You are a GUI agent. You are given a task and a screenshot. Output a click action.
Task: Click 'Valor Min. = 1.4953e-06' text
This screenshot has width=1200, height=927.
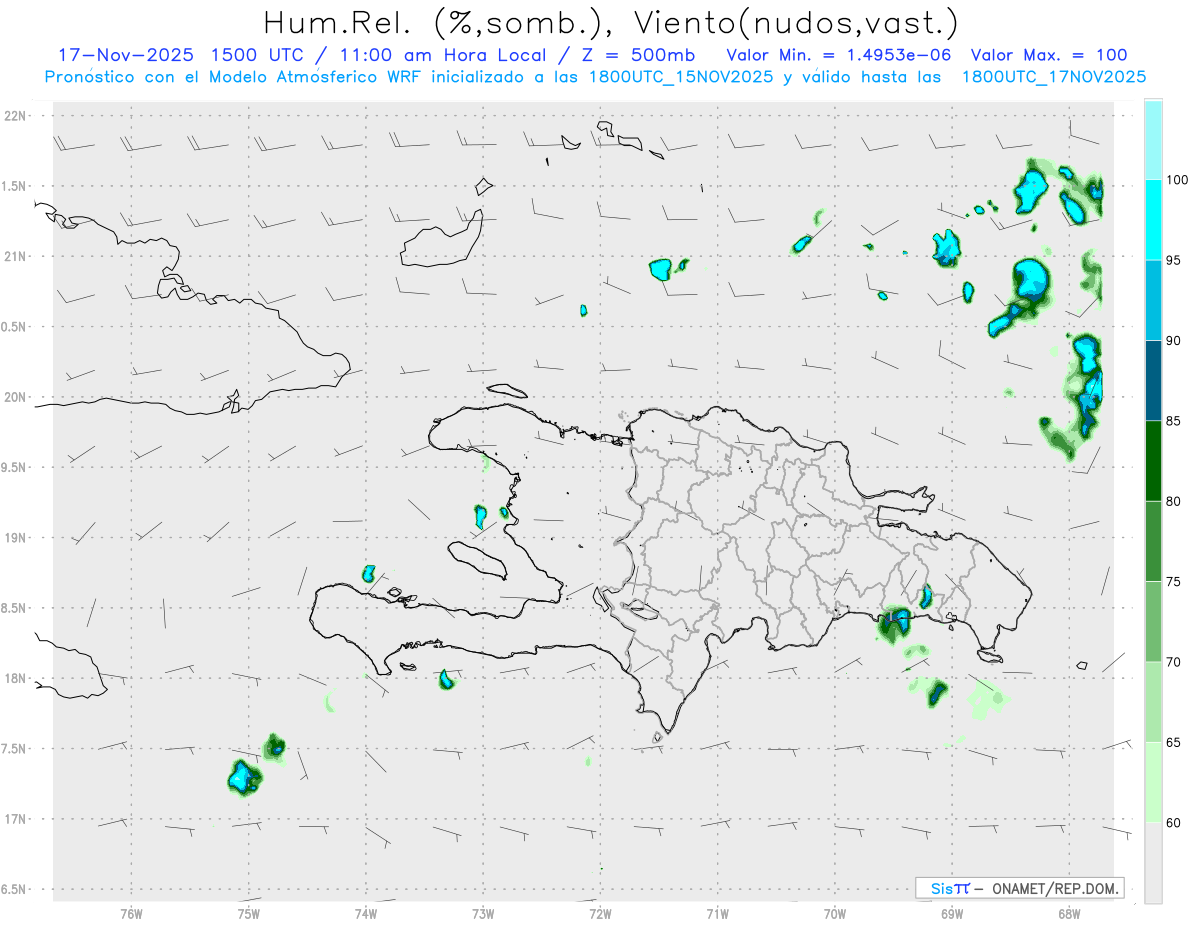(x=838, y=56)
